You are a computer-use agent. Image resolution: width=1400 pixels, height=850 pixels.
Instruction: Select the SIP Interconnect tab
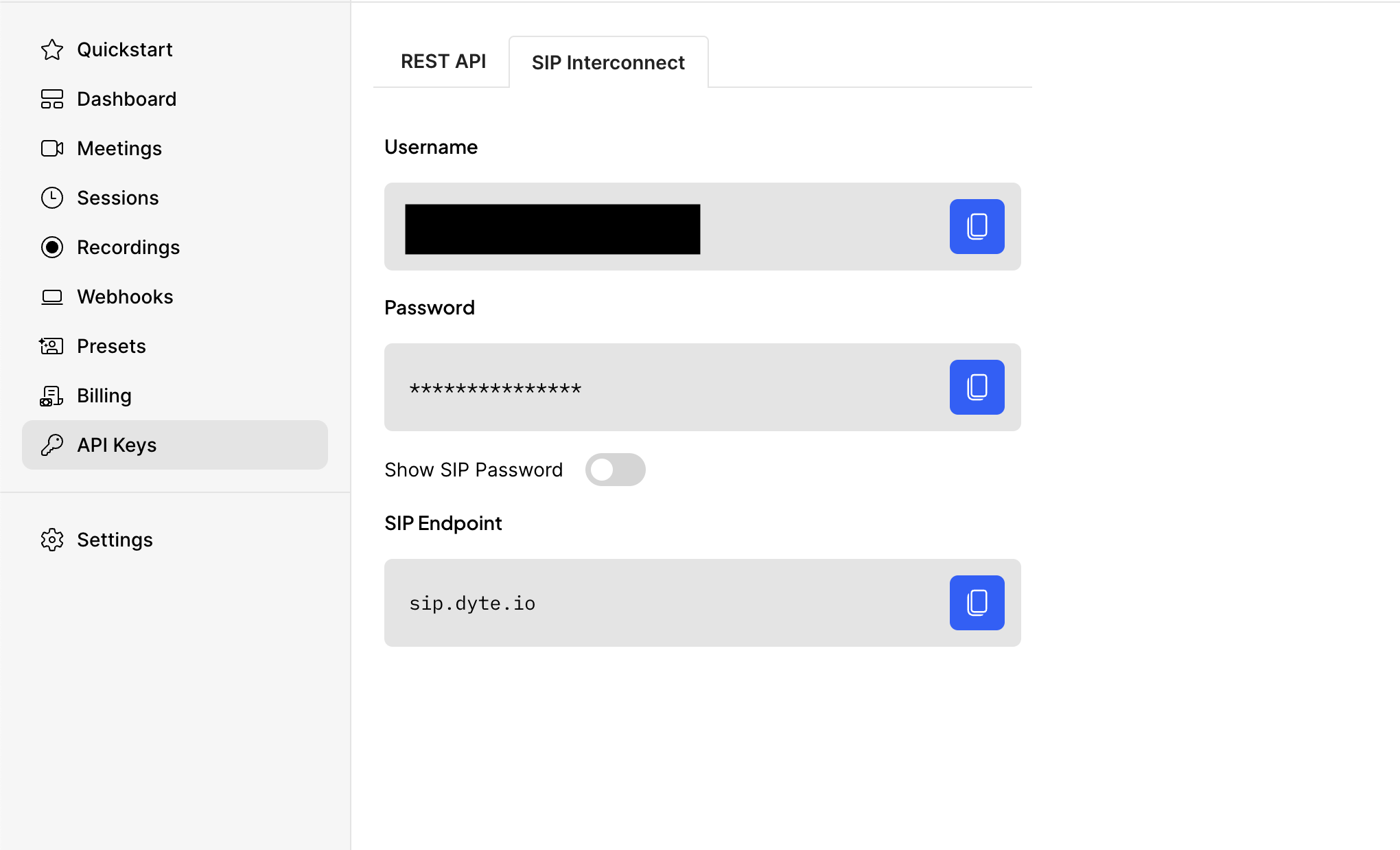pyautogui.click(x=608, y=62)
